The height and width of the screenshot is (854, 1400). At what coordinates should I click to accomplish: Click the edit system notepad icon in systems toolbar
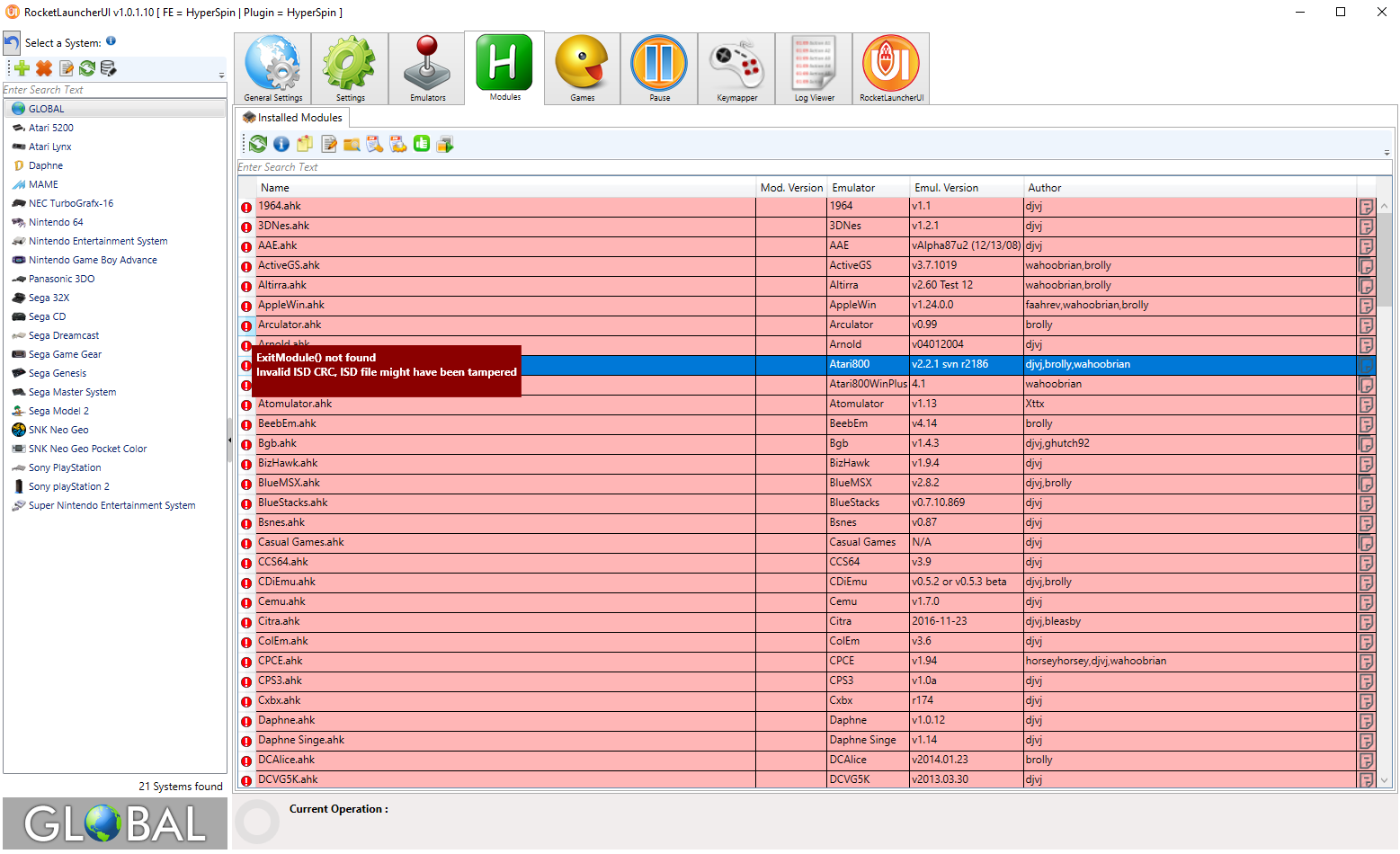point(67,68)
